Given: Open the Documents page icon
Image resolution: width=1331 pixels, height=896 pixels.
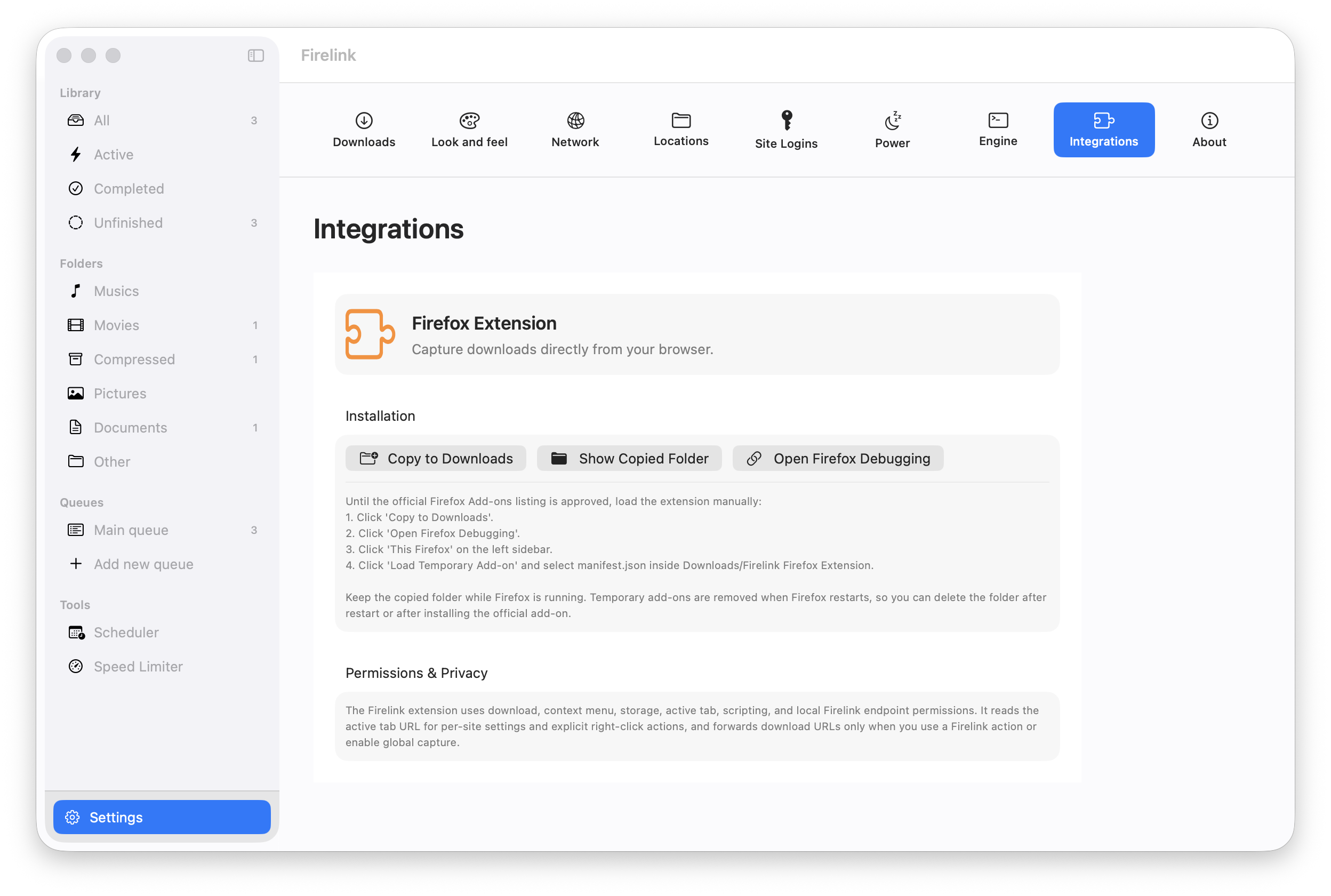Looking at the screenshot, I should coord(75,427).
